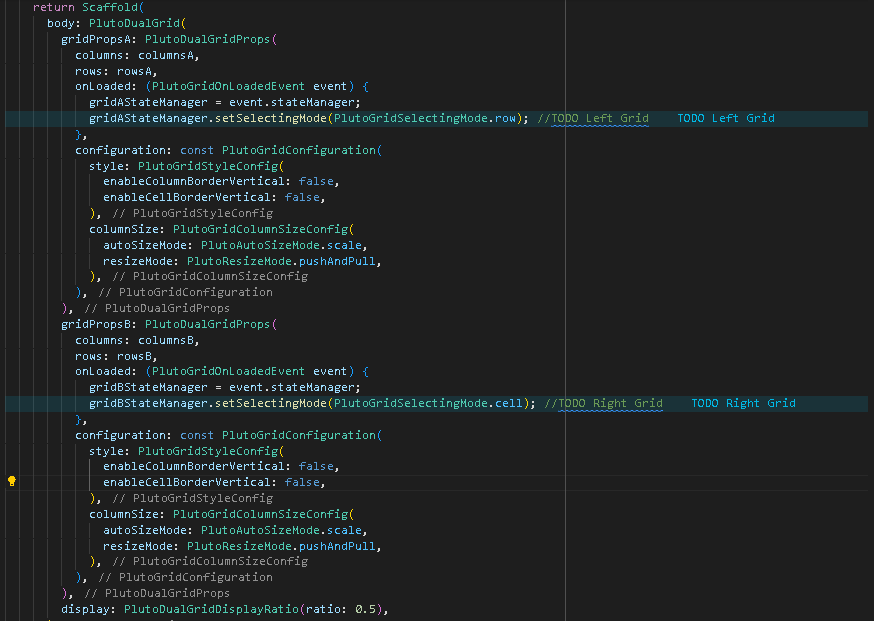Click the PlutoGridSelectingMode.row enum value
The width and height of the screenshot is (874, 621).
[430, 117]
